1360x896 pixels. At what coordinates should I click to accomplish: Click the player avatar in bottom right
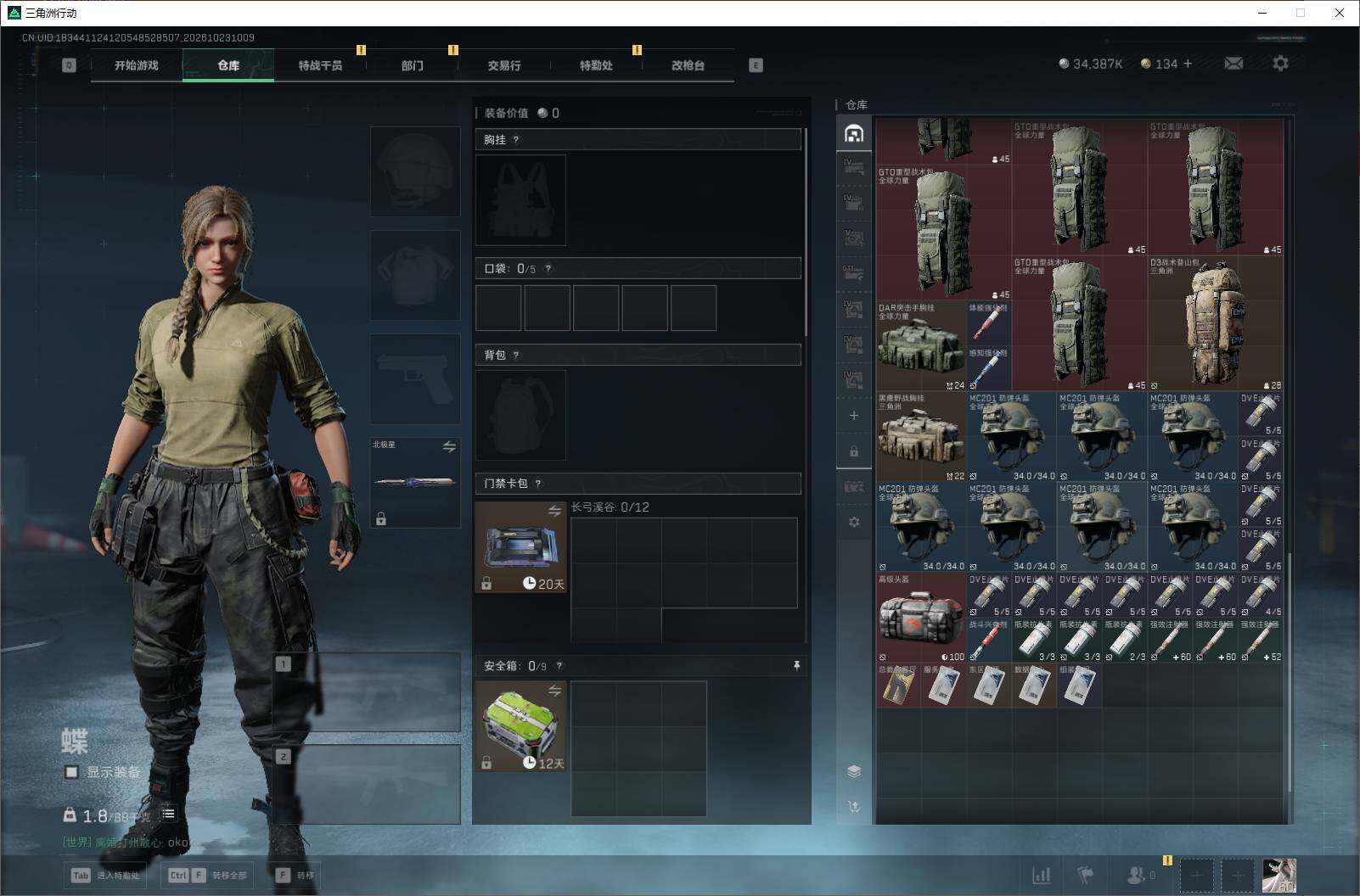click(1279, 876)
